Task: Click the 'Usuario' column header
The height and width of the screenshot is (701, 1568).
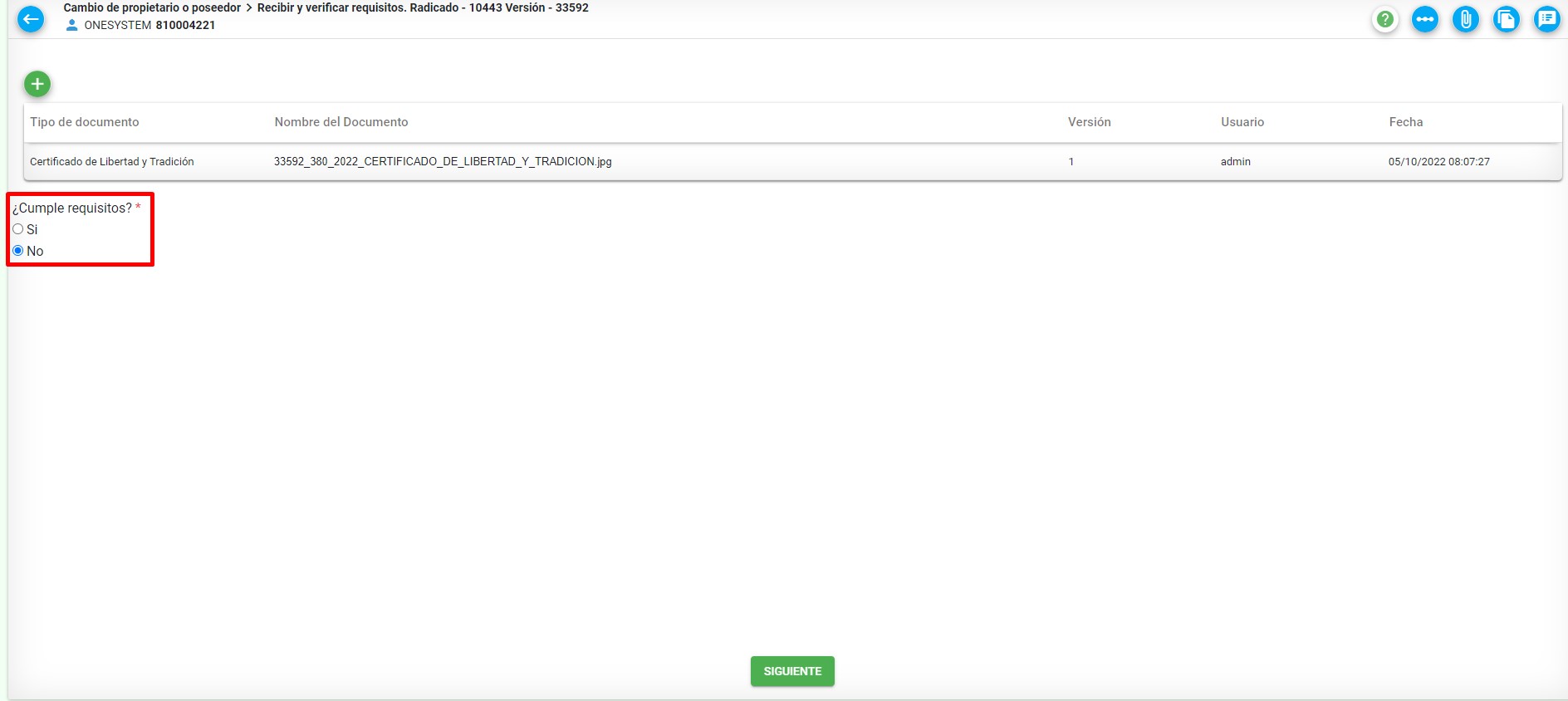Action: [1242, 122]
